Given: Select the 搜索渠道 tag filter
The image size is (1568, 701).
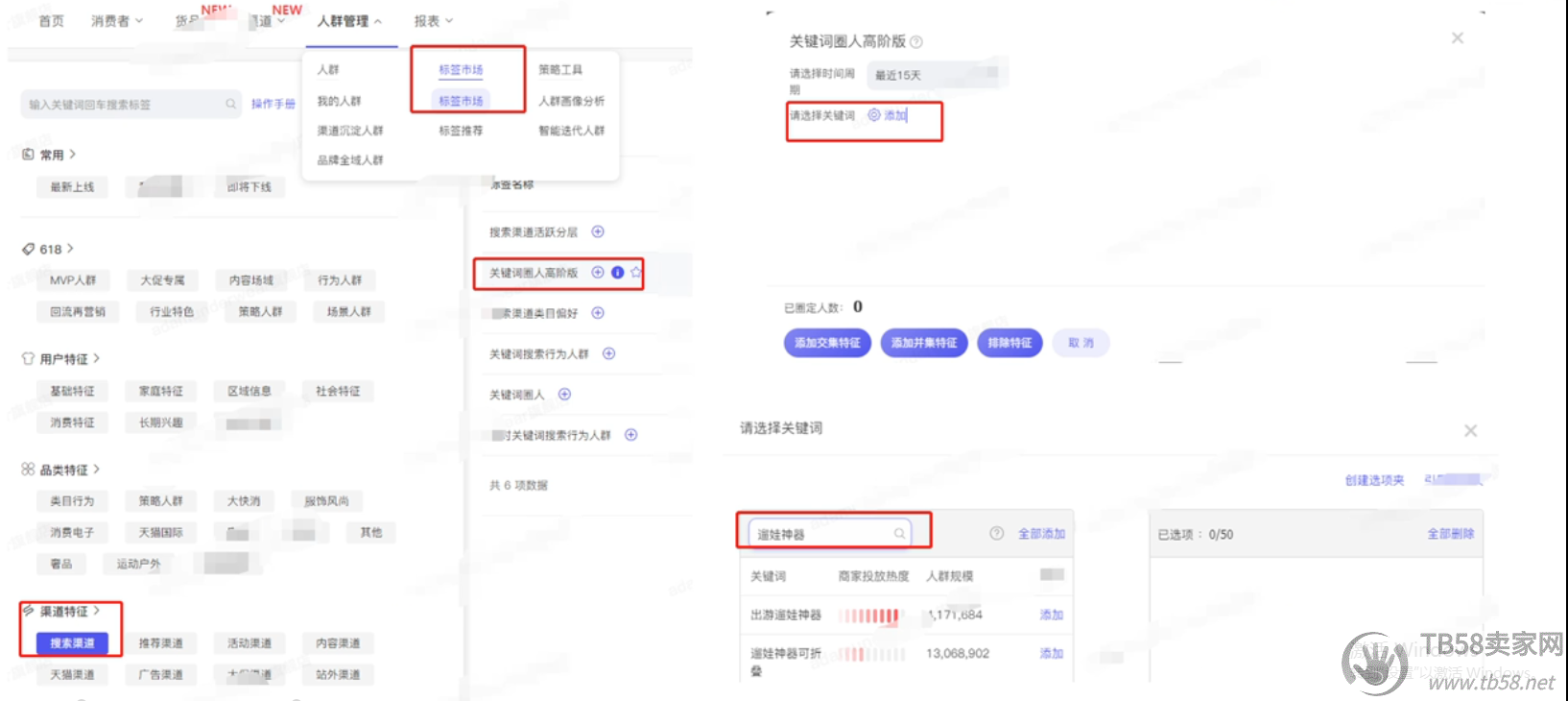Looking at the screenshot, I should click(72, 642).
